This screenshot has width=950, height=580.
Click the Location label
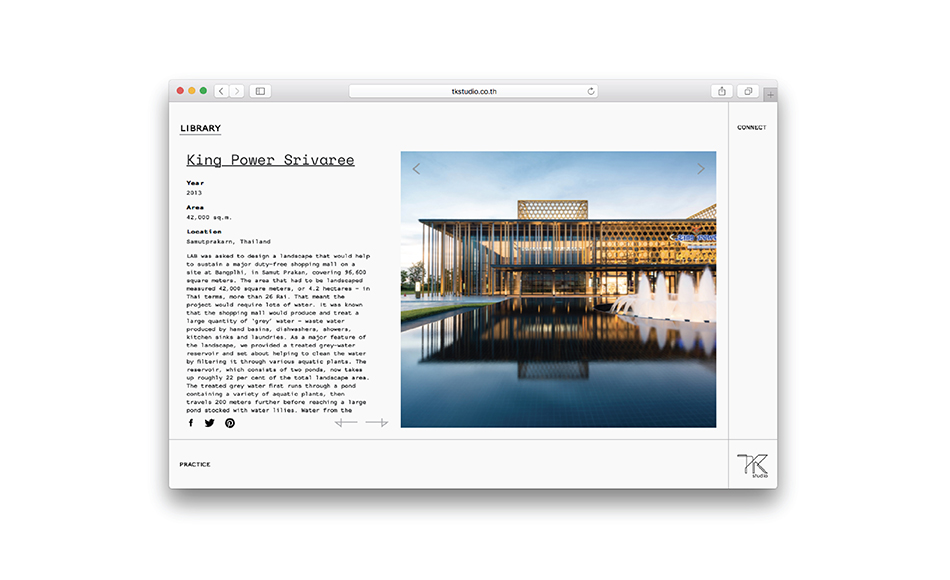pyautogui.click(x=204, y=232)
